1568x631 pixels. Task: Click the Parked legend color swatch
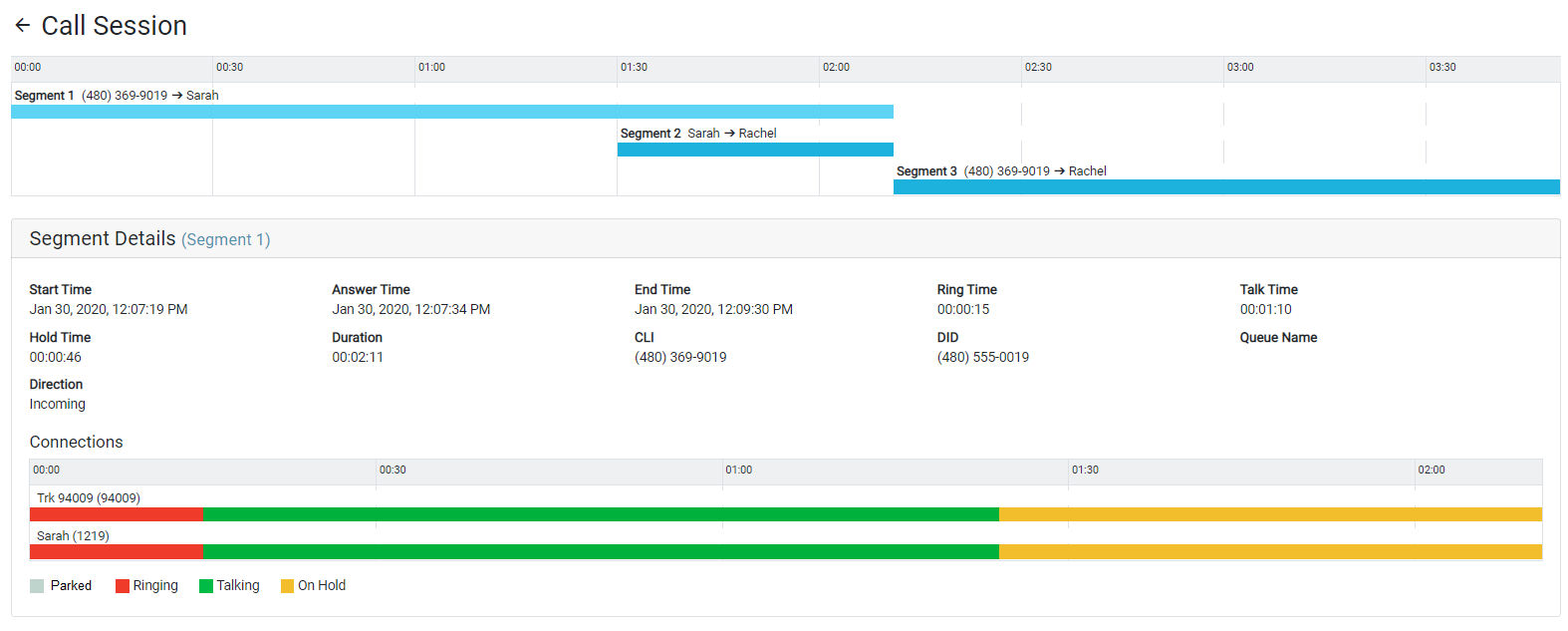click(37, 586)
